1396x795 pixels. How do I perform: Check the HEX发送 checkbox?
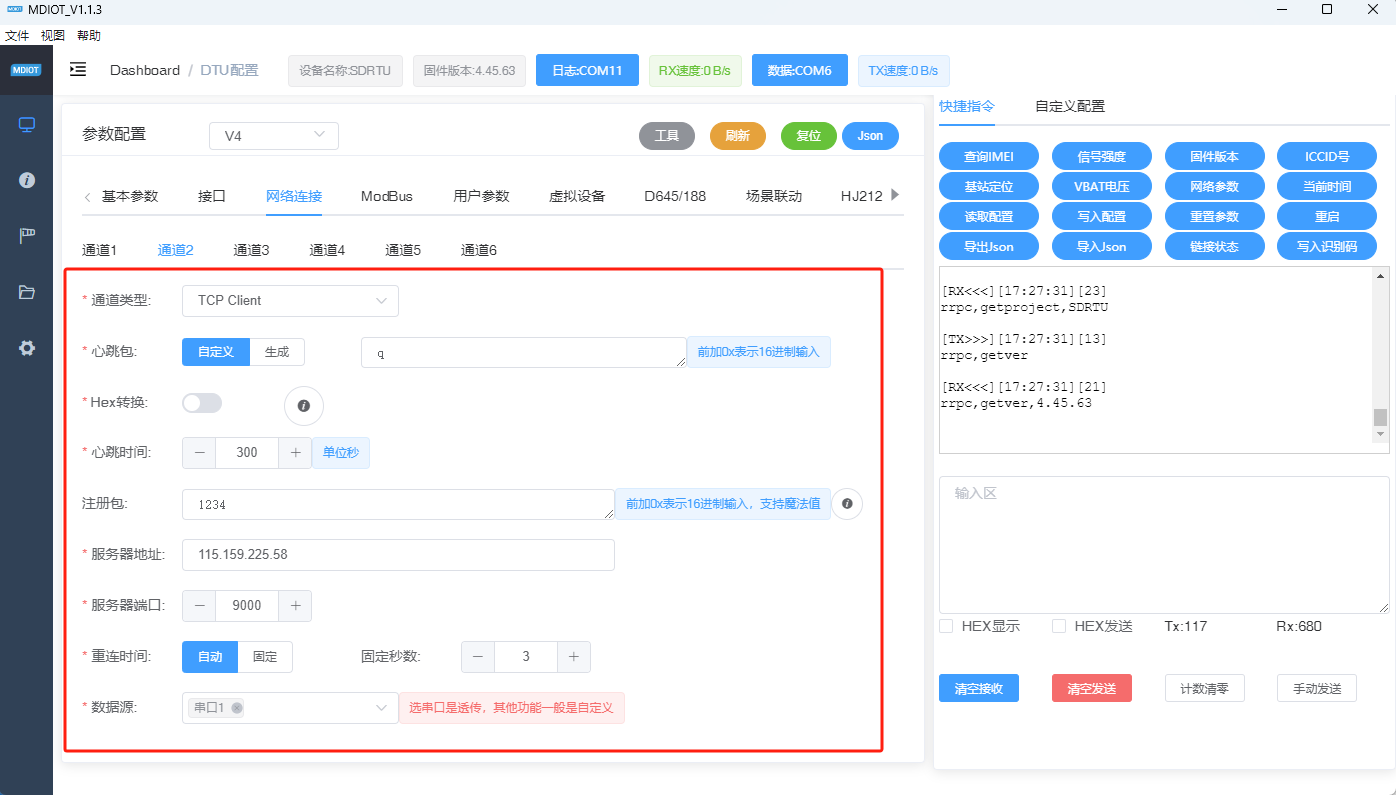pyautogui.click(x=1059, y=626)
